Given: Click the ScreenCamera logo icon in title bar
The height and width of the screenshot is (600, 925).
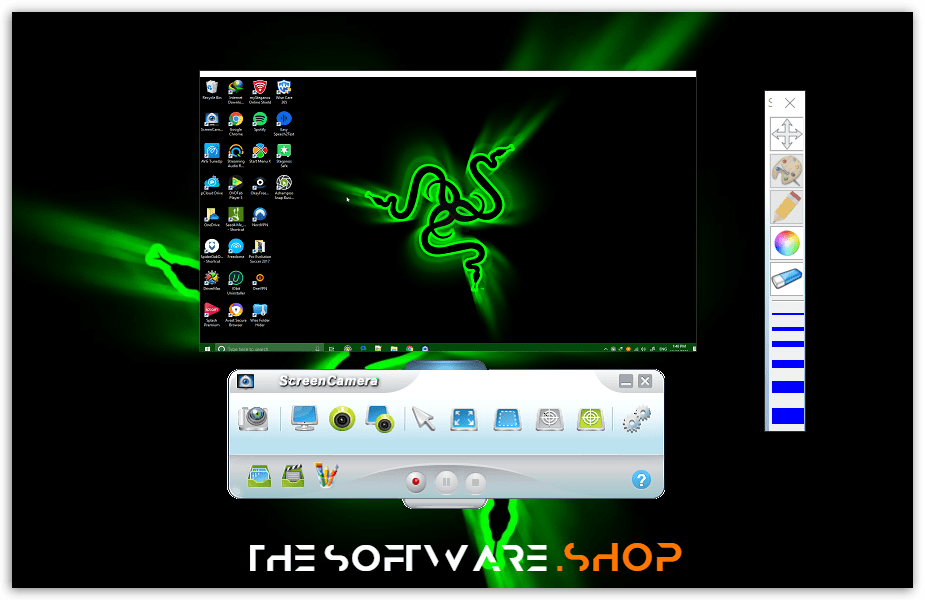Looking at the screenshot, I should pyautogui.click(x=245, y=381).
